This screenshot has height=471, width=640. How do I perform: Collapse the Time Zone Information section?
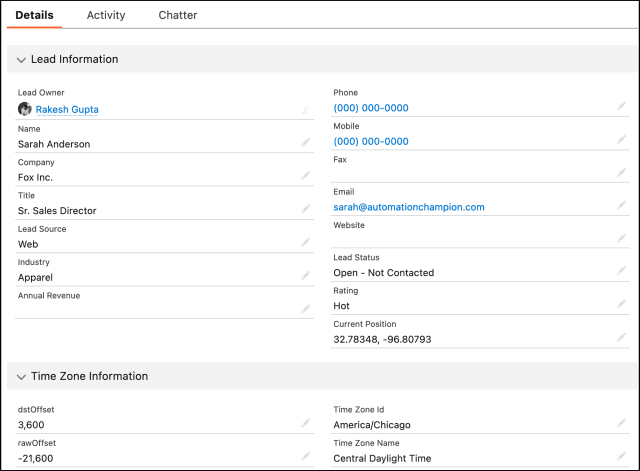pyautogui.click(x=21, y=377)
